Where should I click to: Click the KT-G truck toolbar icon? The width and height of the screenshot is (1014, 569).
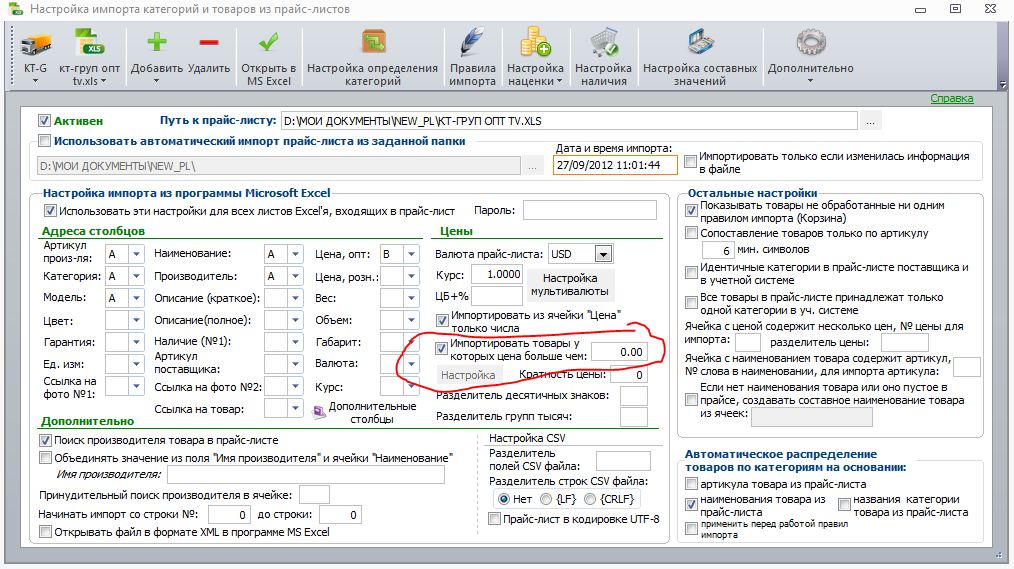(35, 44)
